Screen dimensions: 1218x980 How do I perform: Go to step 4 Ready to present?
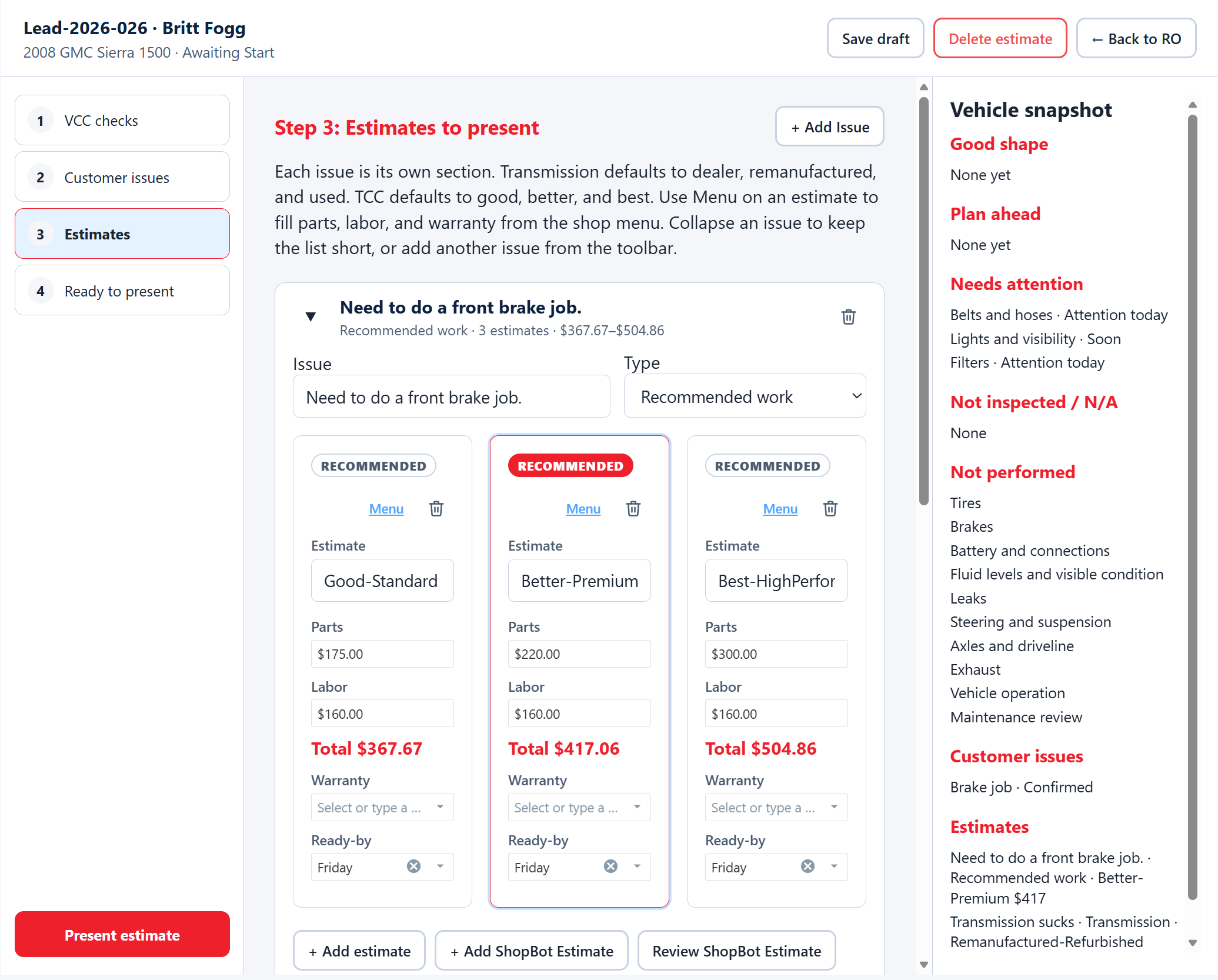tap(122, 291)
